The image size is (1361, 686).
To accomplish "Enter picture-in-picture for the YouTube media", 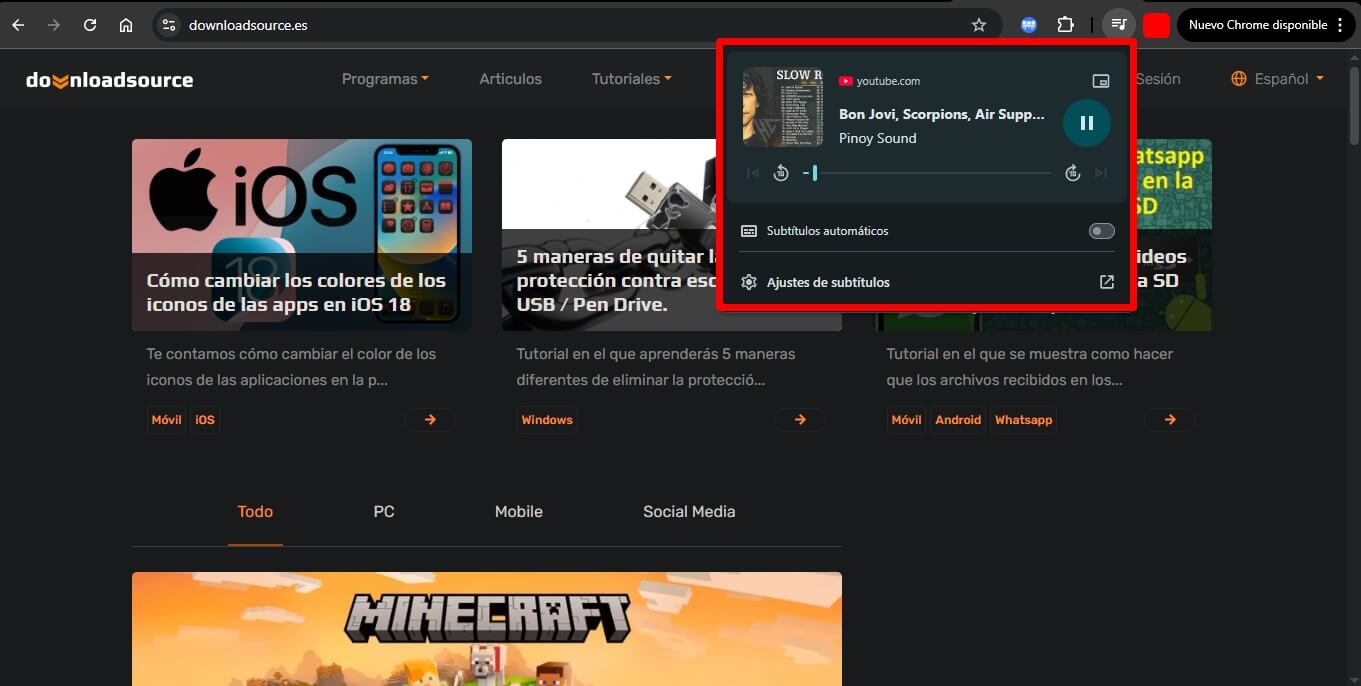I will pos(1101,81).
